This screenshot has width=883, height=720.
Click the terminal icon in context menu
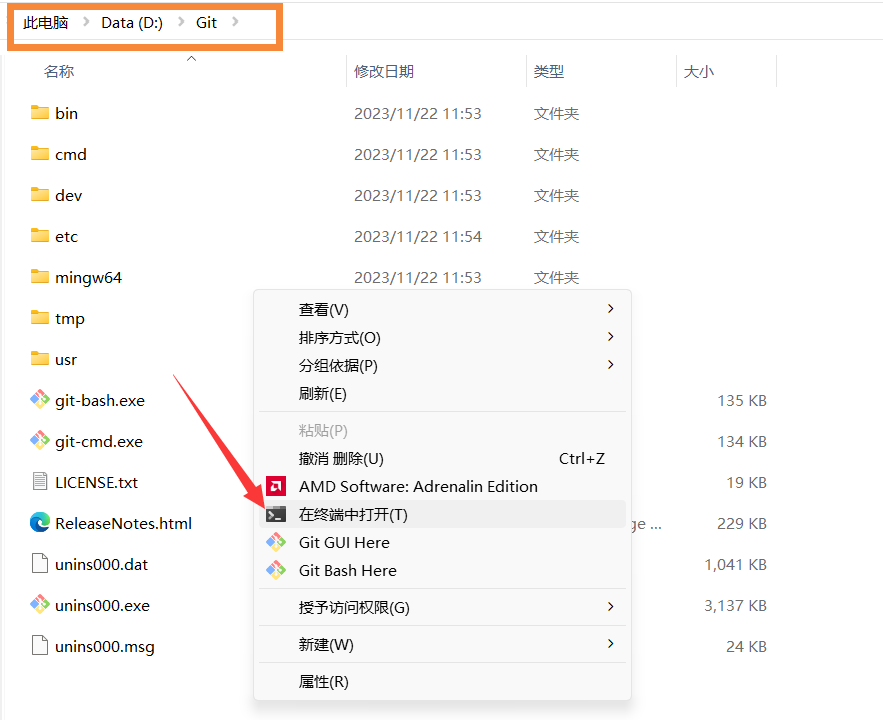[x=276, y=515]
